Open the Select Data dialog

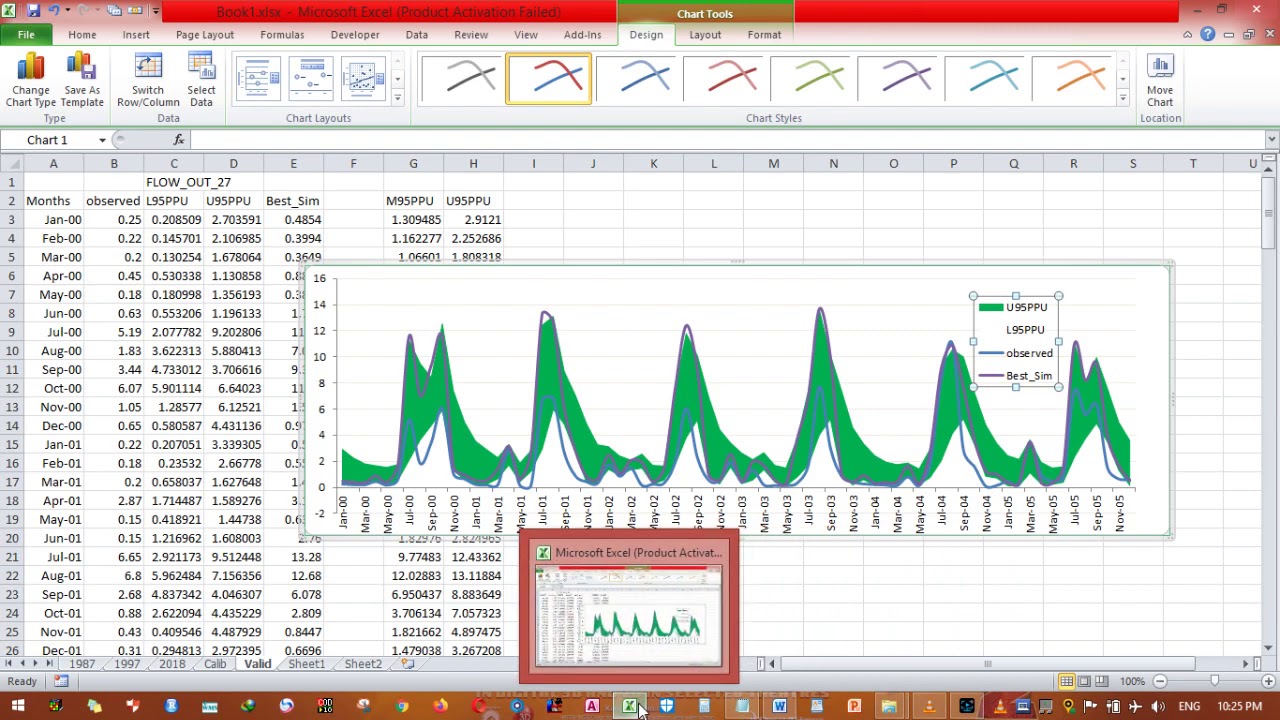(201, 81)
